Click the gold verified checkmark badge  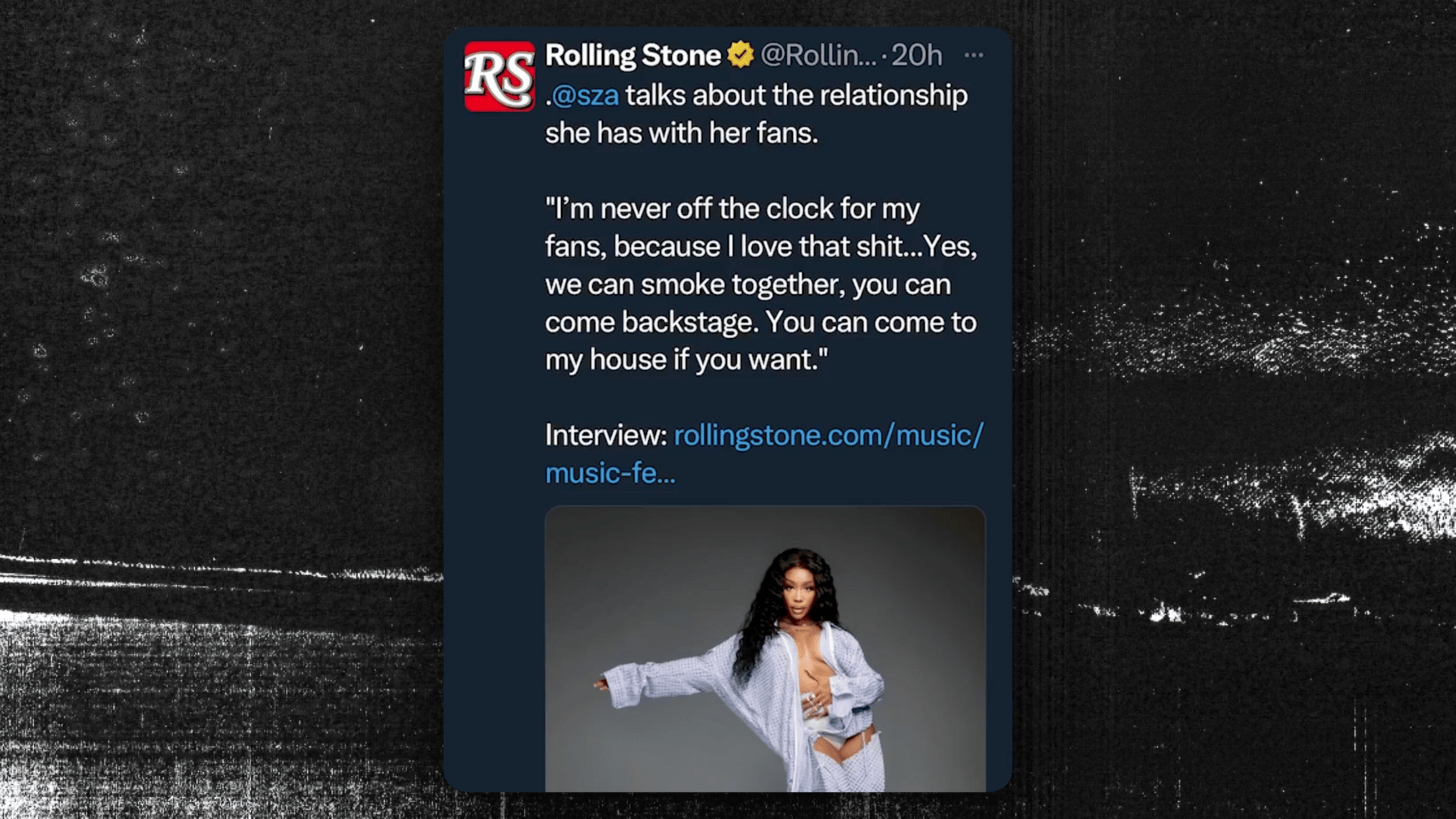[741, 55]
